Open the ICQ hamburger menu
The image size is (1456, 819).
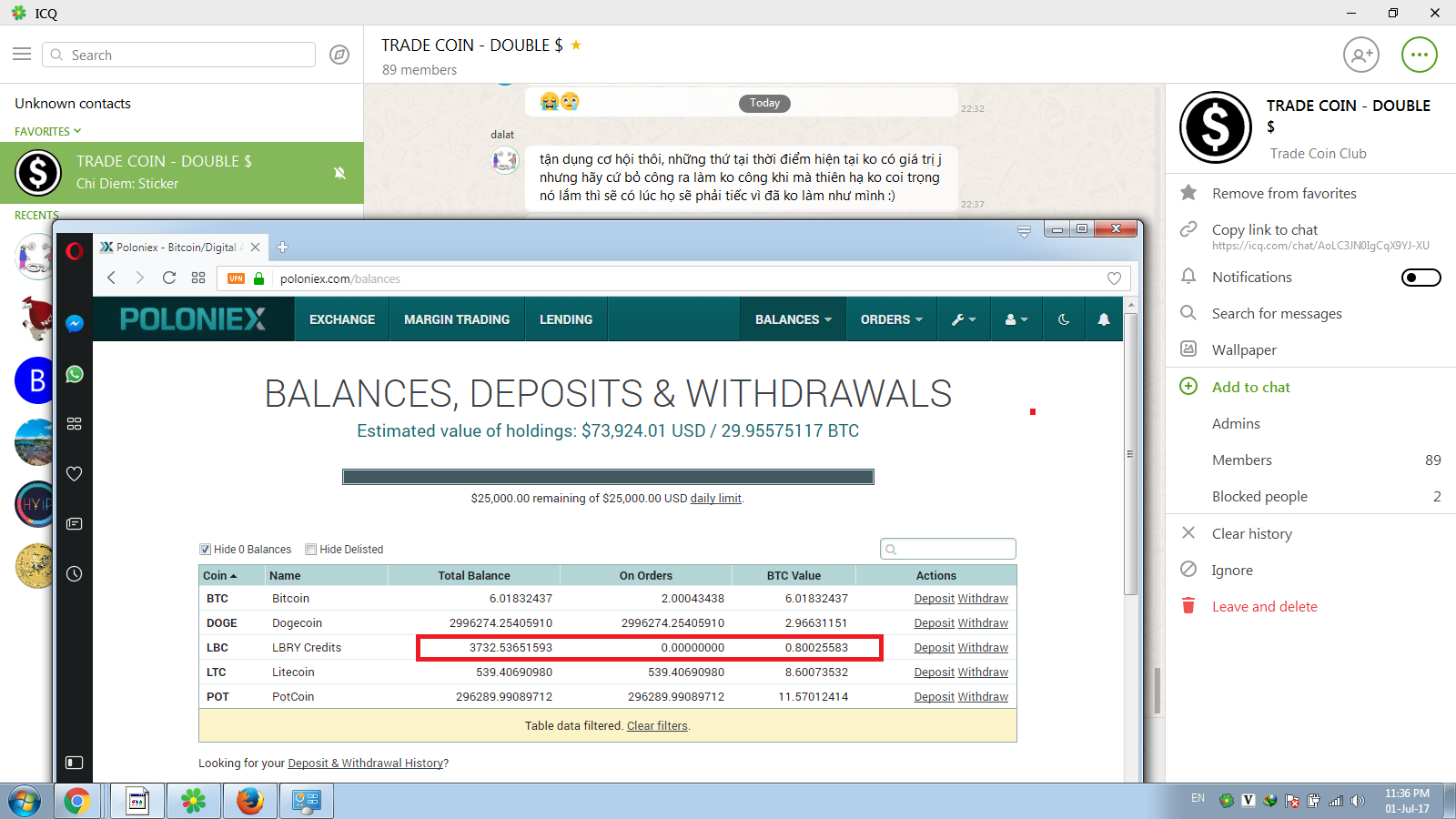pyautogui.click(x=22, y=55)
